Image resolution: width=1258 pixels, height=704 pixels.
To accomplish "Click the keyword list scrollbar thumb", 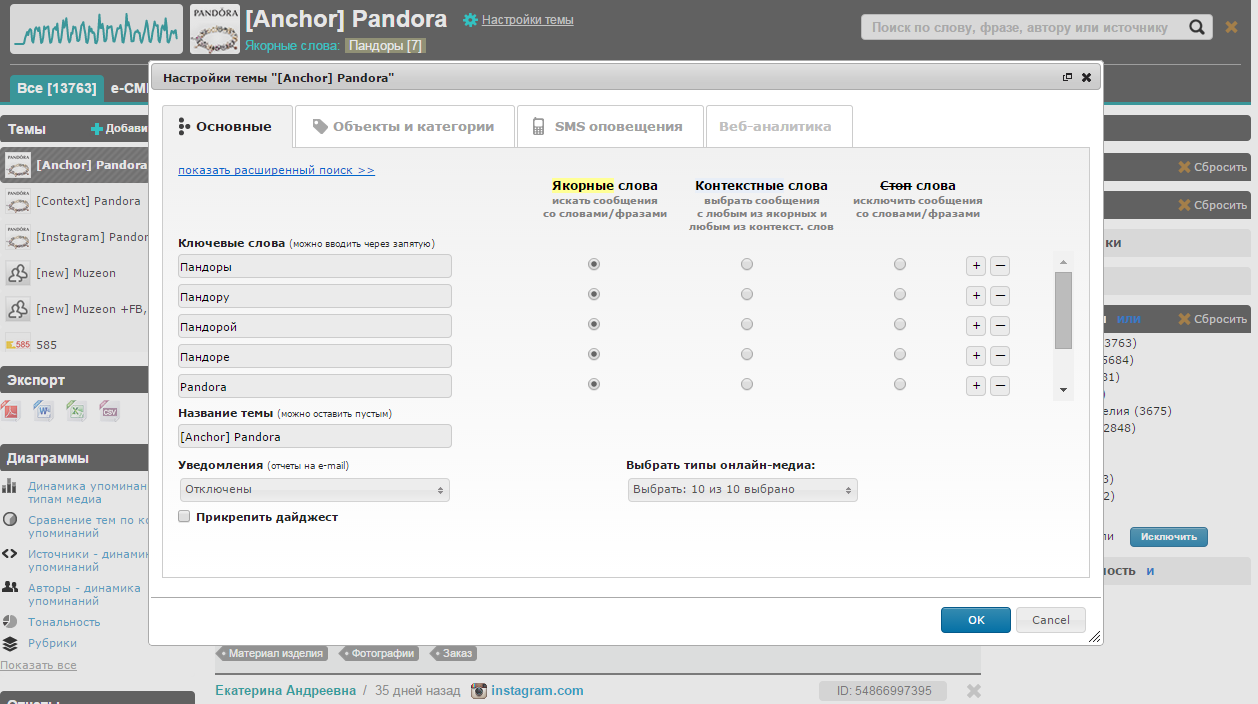I will click(x=1063, y=310).
